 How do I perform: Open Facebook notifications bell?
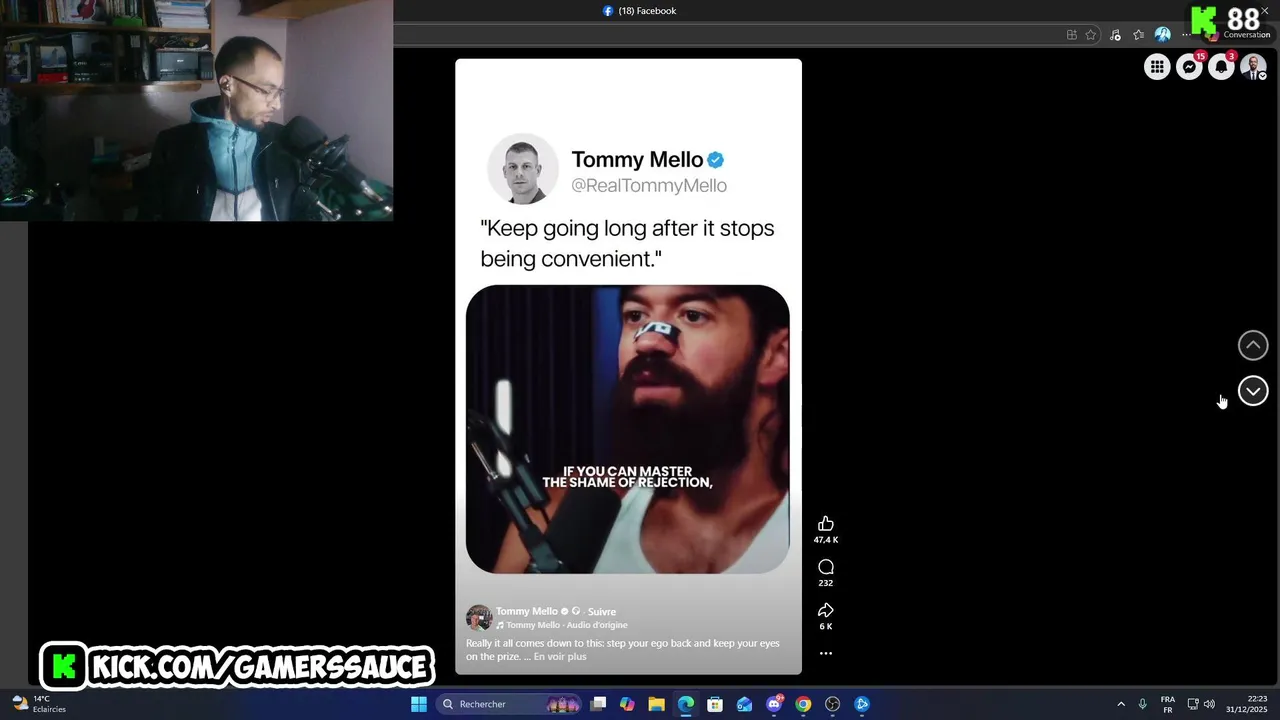click(x=1221, y=67)
